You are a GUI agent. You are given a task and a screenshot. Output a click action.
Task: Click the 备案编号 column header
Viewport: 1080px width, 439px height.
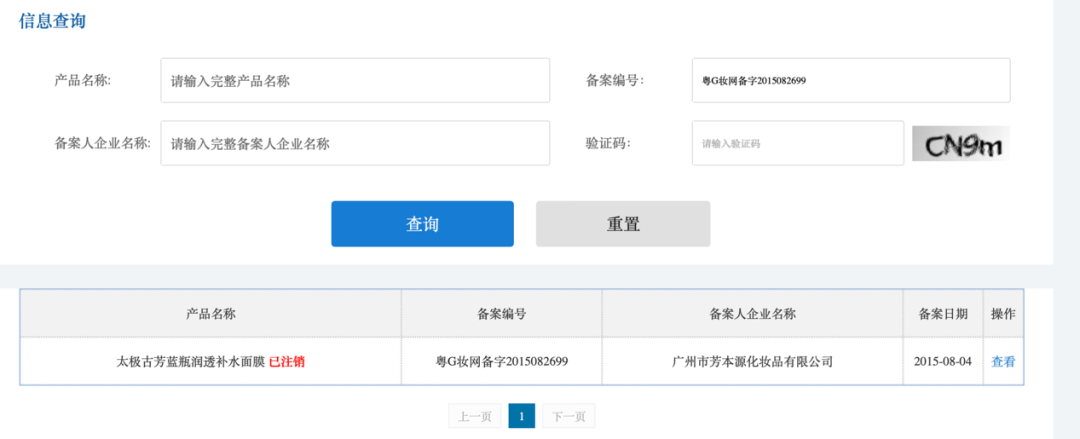[x=502, y=314]
